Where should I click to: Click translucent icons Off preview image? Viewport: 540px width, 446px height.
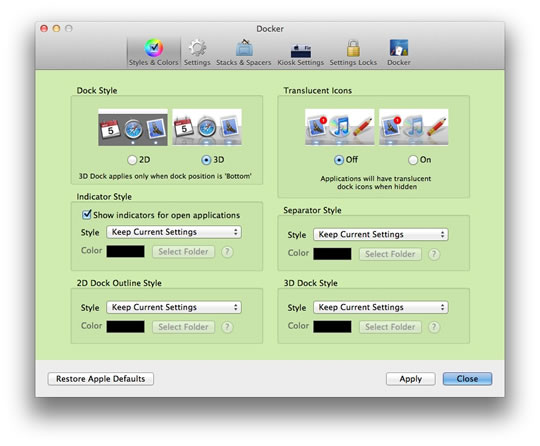[x=340, y=127]
